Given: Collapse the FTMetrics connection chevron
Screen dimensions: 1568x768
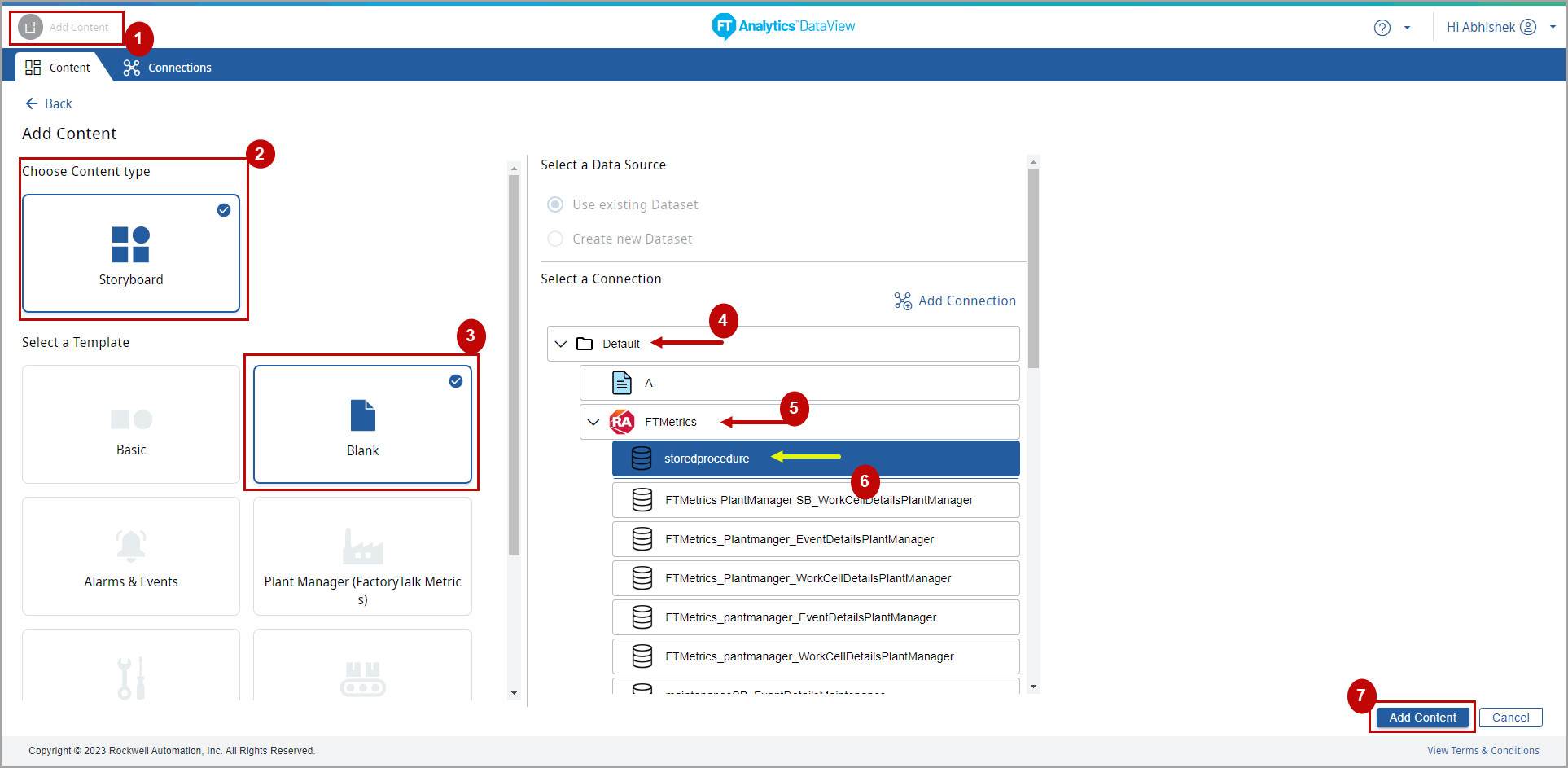Looking at the screenshot, I should coord(593,422).
